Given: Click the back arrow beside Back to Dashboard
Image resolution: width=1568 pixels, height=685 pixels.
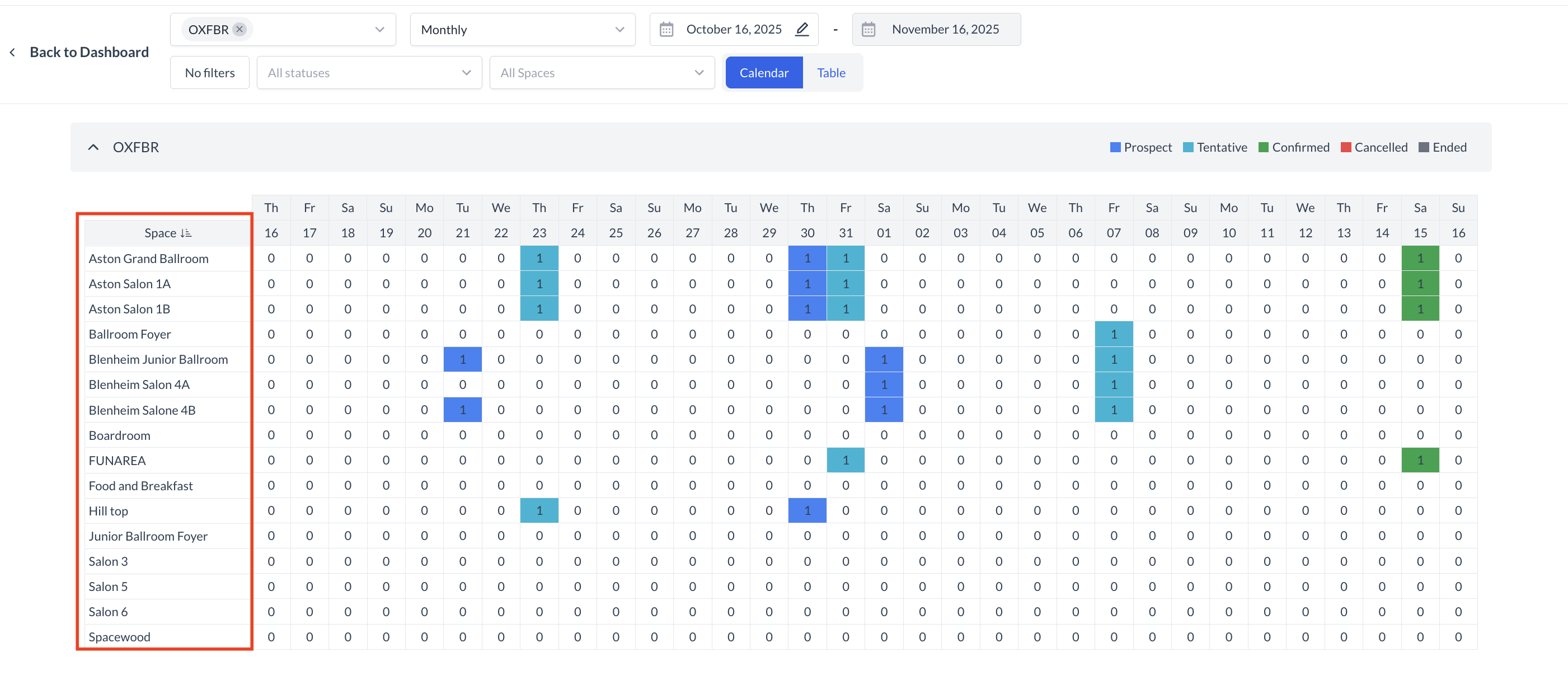Looking at the screenshot, I should pyautogui.click(x=13, y=53).
